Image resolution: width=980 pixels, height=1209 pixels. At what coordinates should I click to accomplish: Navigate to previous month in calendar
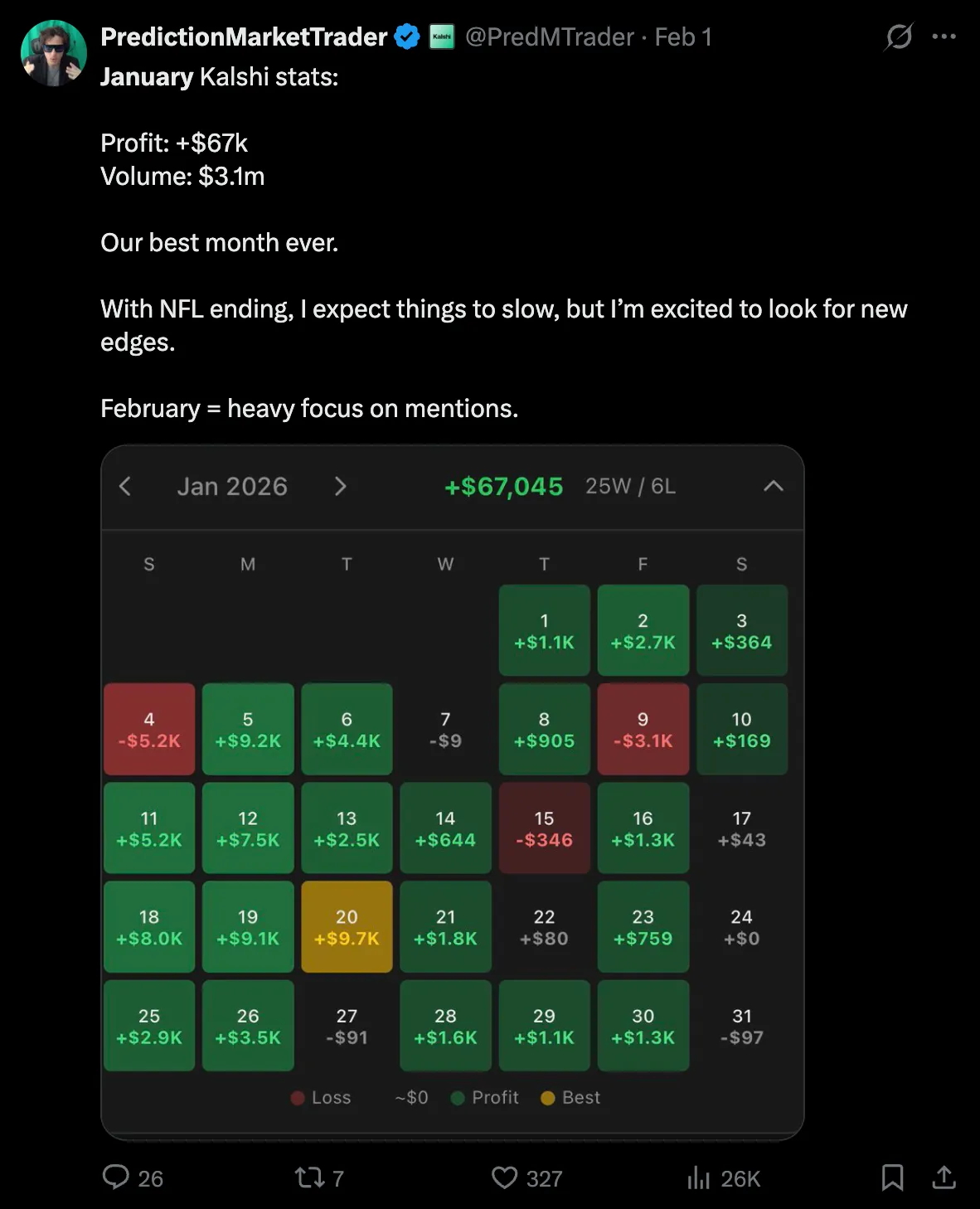click(125, 487)
